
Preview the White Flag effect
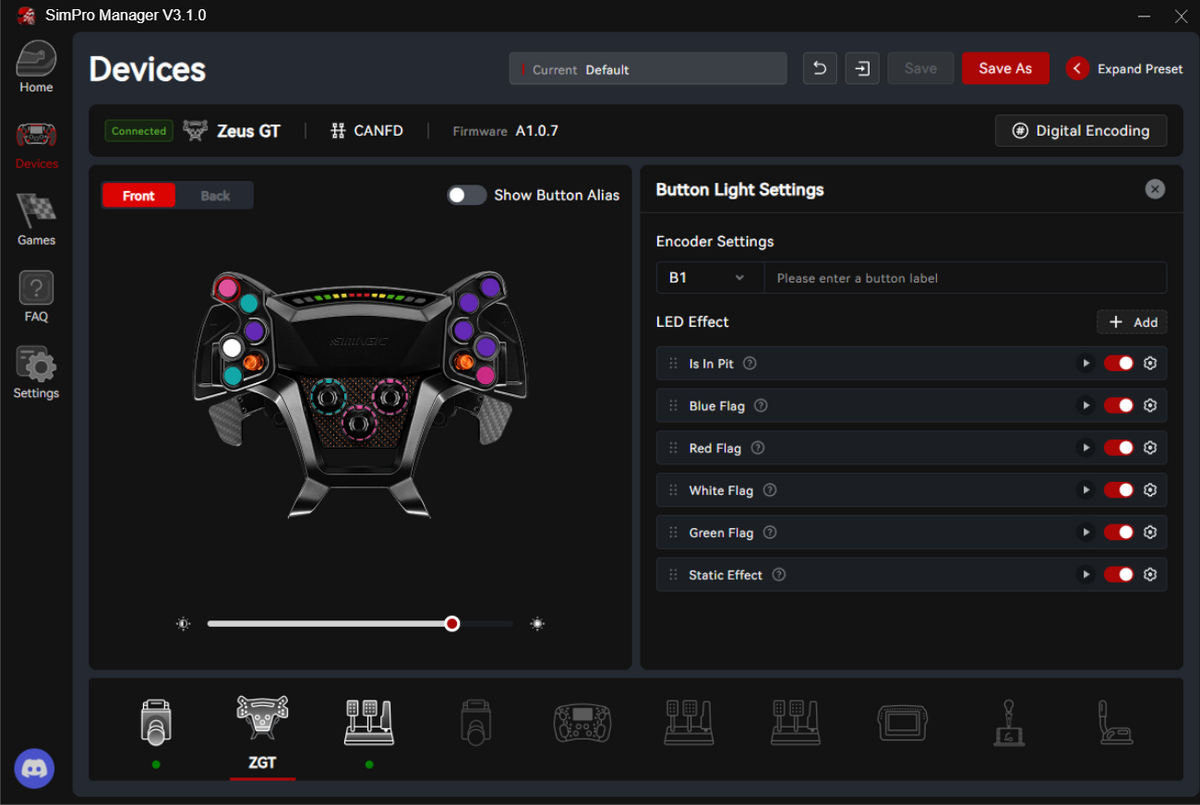(x=1086, y=490)
